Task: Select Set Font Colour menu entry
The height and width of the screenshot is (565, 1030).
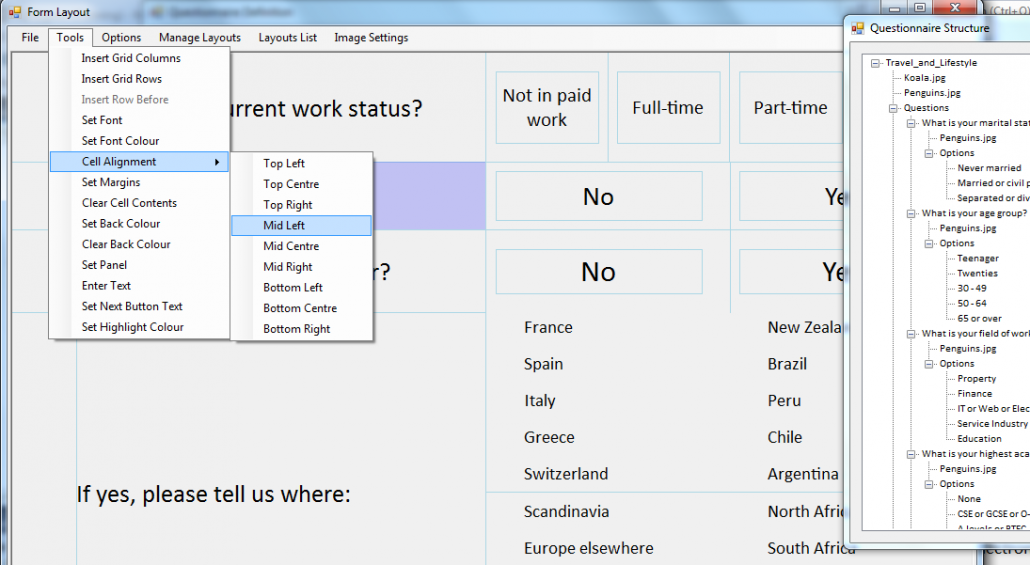Action: coord(120,141)
